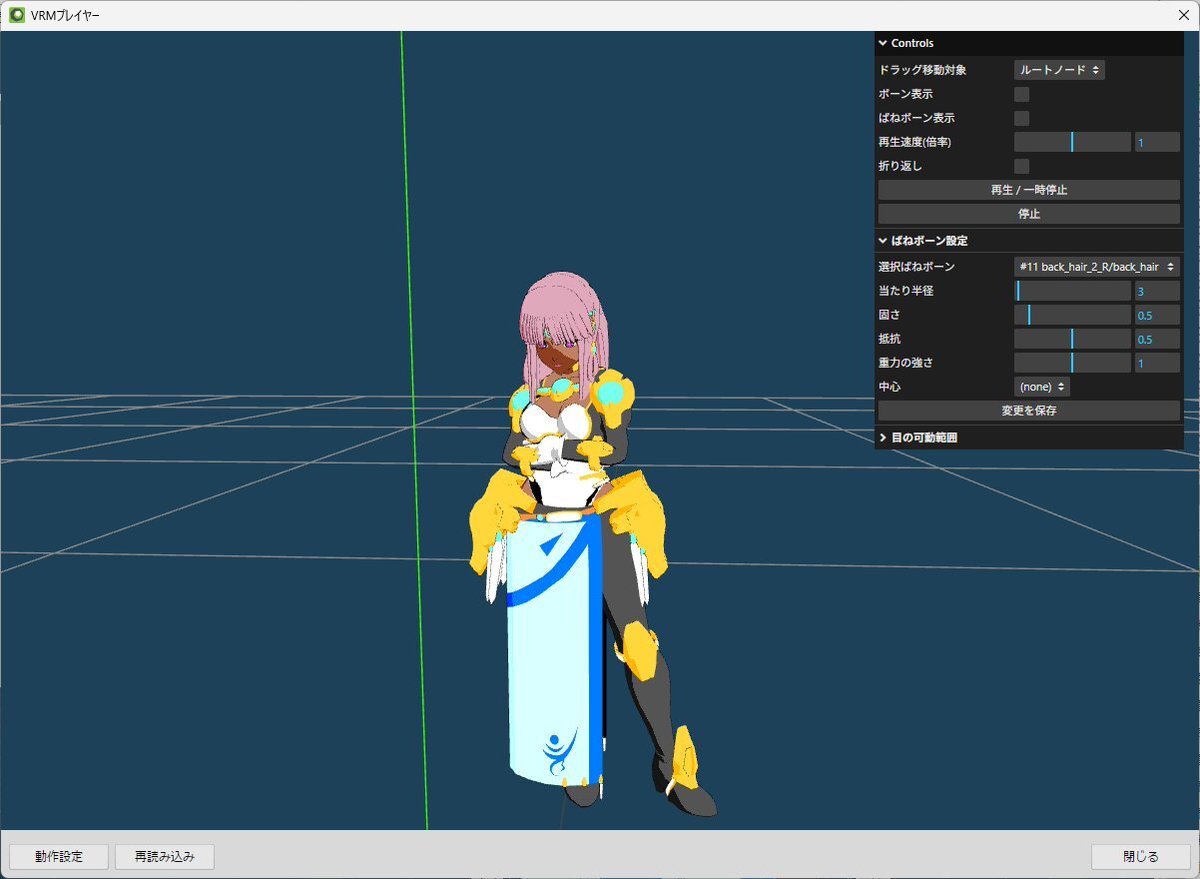Click the VRMプレイヤー title text
1200x879 pixels.
point(67,16)
